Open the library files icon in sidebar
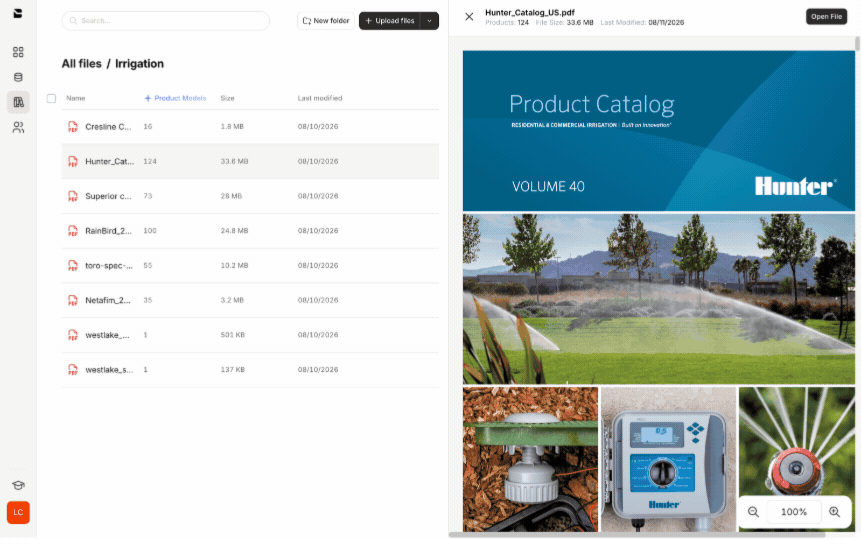Viewport: 861px width, 540px height. (18, 102)
